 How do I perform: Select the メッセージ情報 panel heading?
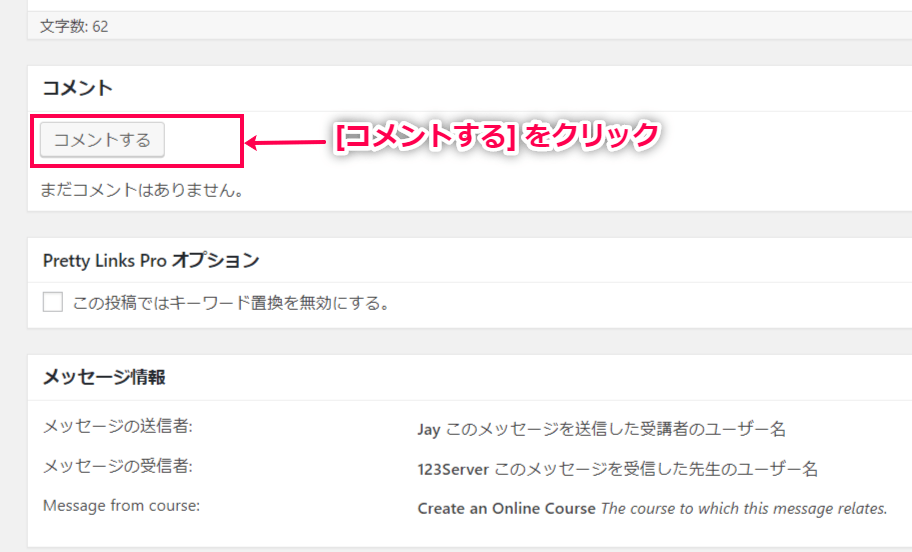(x=104, y=377)
